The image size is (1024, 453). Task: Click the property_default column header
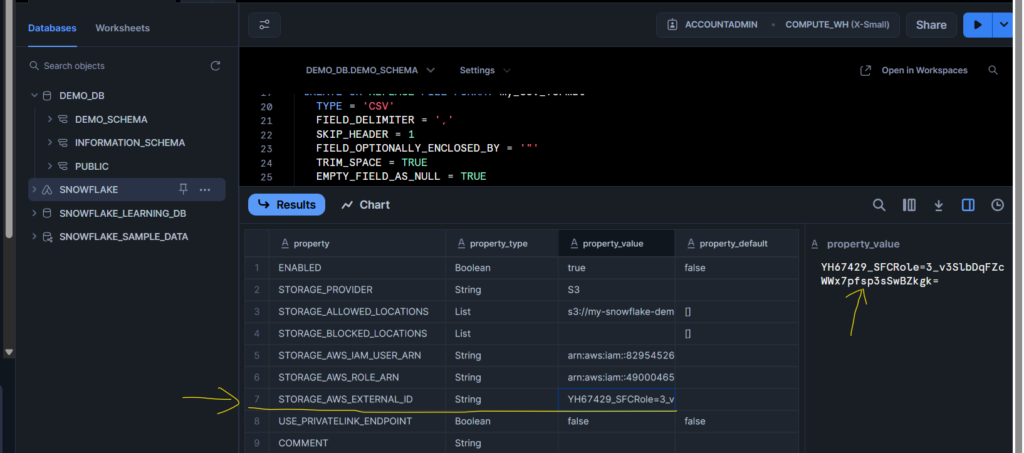coord(737,243)
